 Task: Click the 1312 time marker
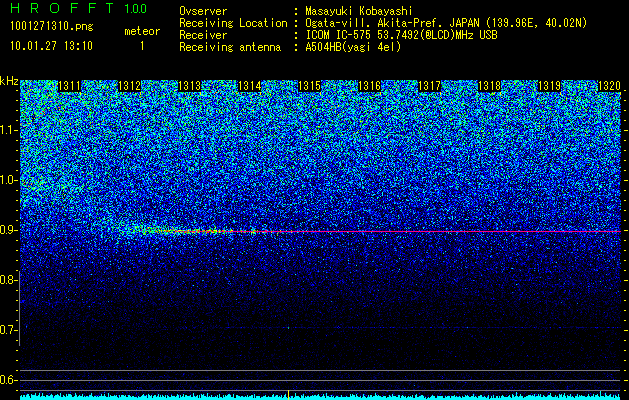click(x=130, y=86)
